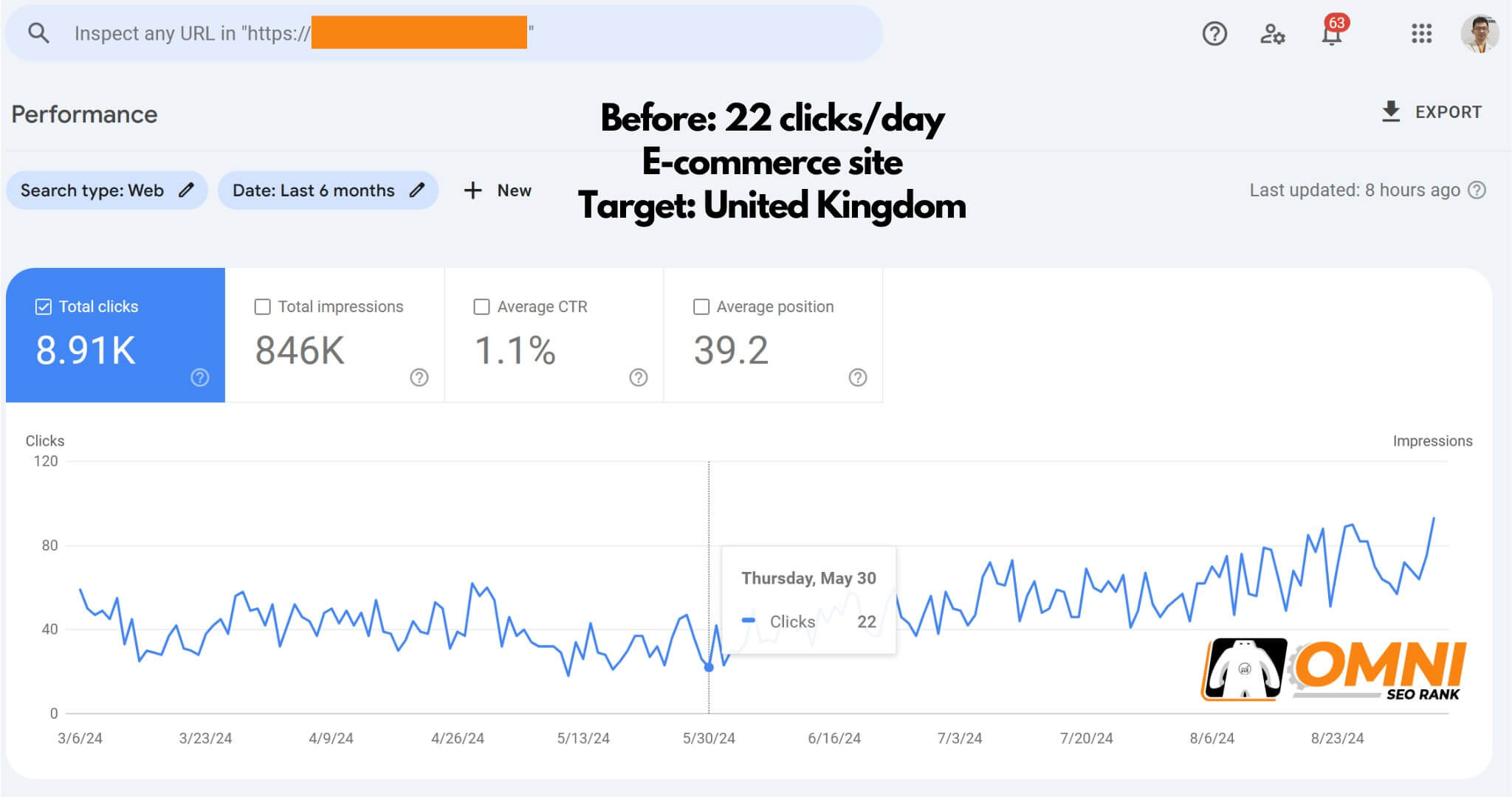Click the 6/16/24 axis date label
The image size is (1512, 797).
coord(834,738)
